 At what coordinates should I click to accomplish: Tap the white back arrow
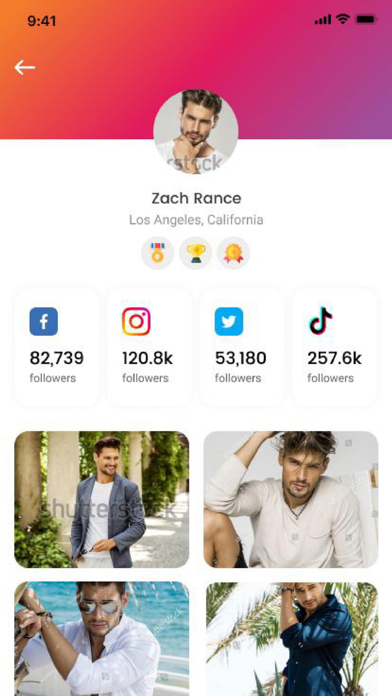tap(24, 67)
